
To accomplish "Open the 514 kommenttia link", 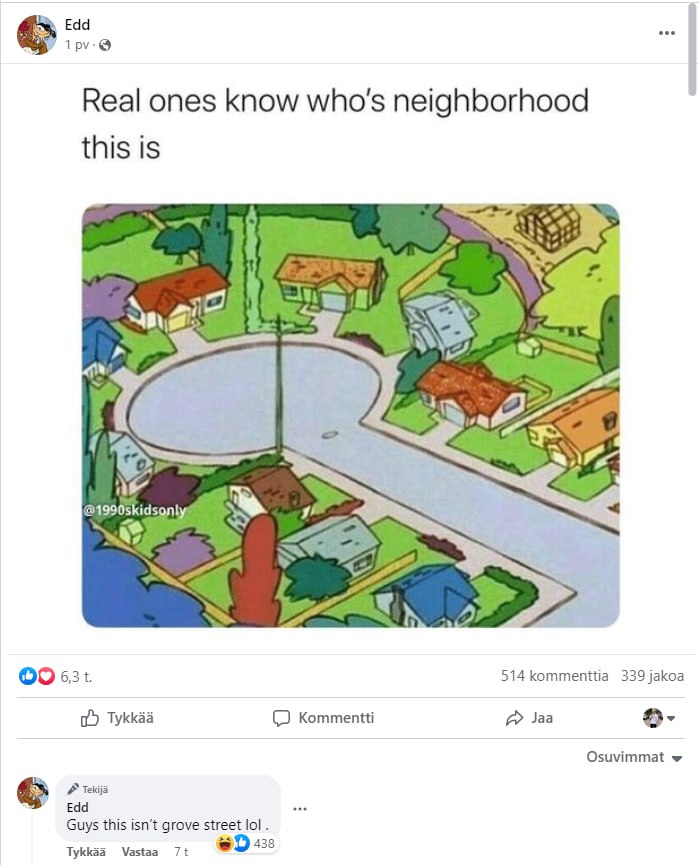I will [x=554, y=676].
